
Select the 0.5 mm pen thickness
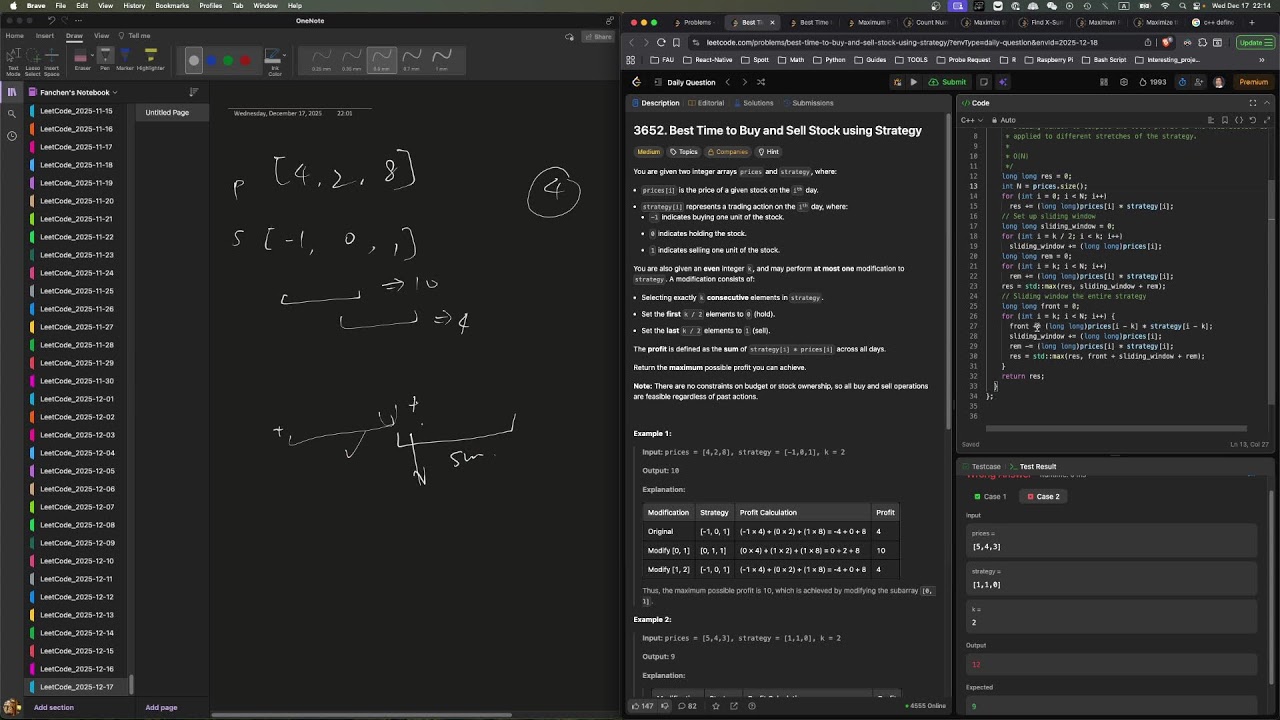[381, 59]
